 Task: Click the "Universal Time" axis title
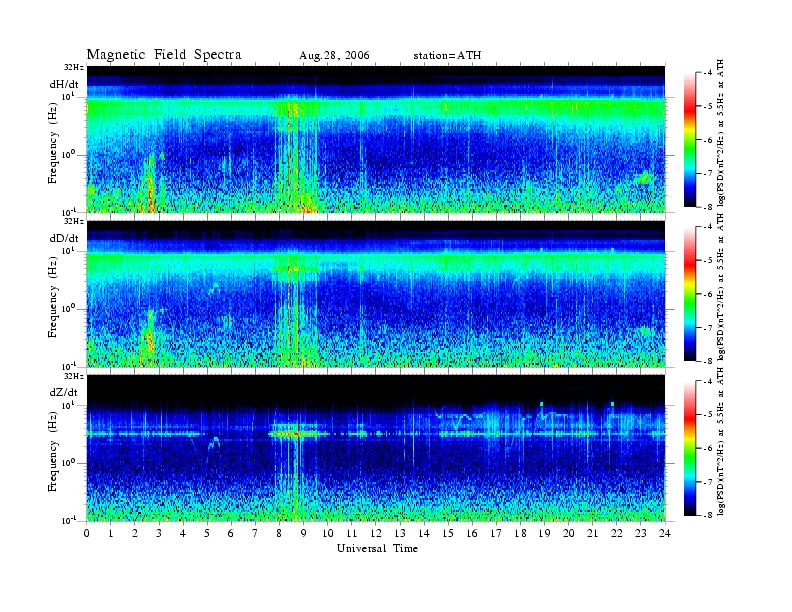[377, 548]
